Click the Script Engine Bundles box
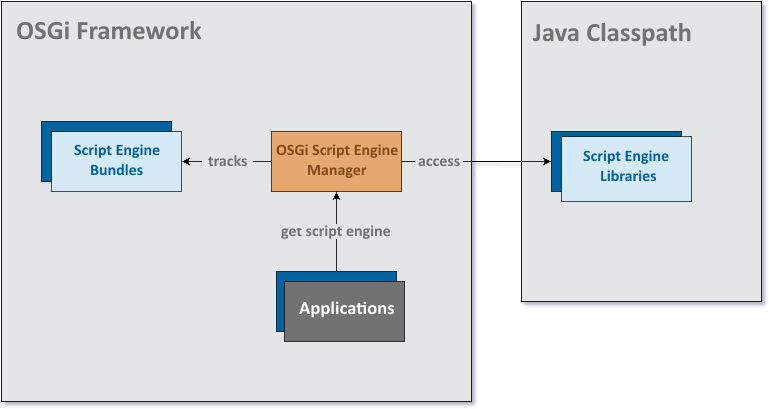Image resolution: width=769 pixels, height=409 pixels. pyautogui.click(x=116, y=161)
